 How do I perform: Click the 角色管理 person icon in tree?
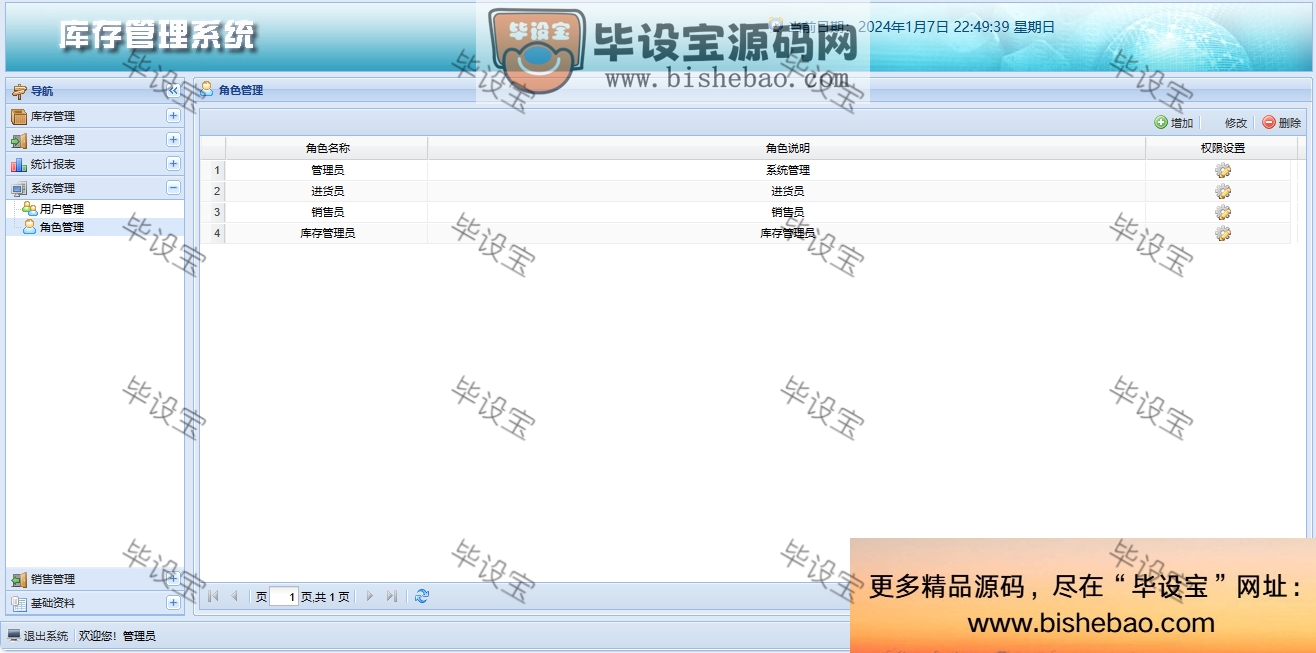30,227
